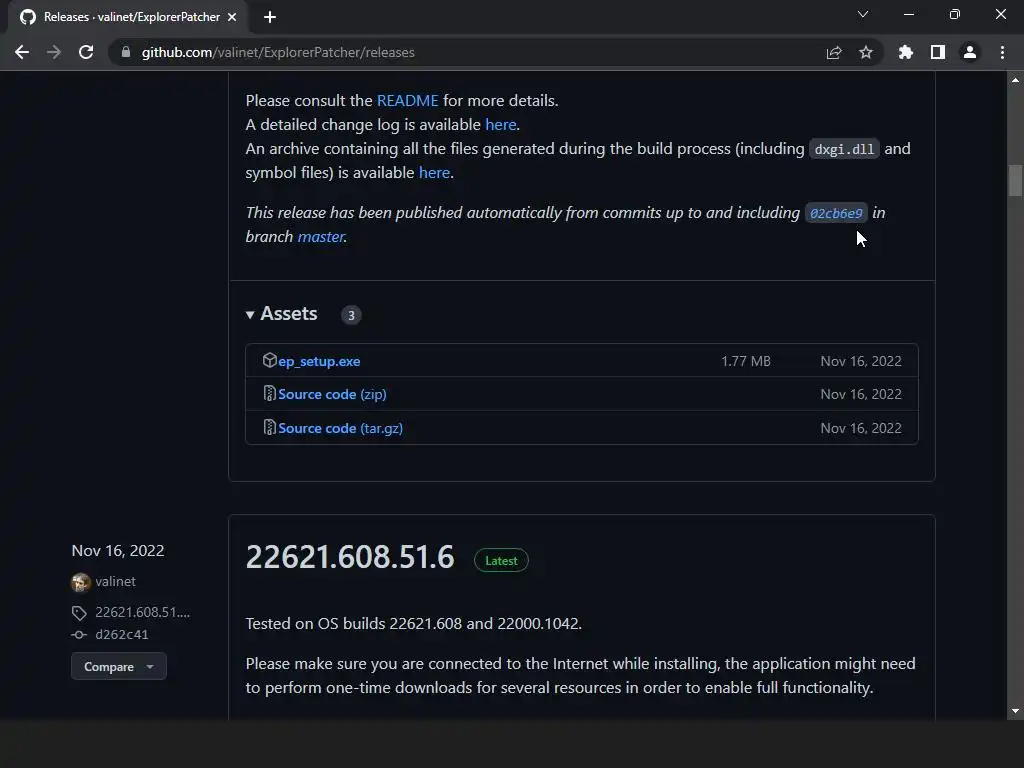Open the tab search chevron
Viewport: 1024px width, 768px height.
click(863, 14)
